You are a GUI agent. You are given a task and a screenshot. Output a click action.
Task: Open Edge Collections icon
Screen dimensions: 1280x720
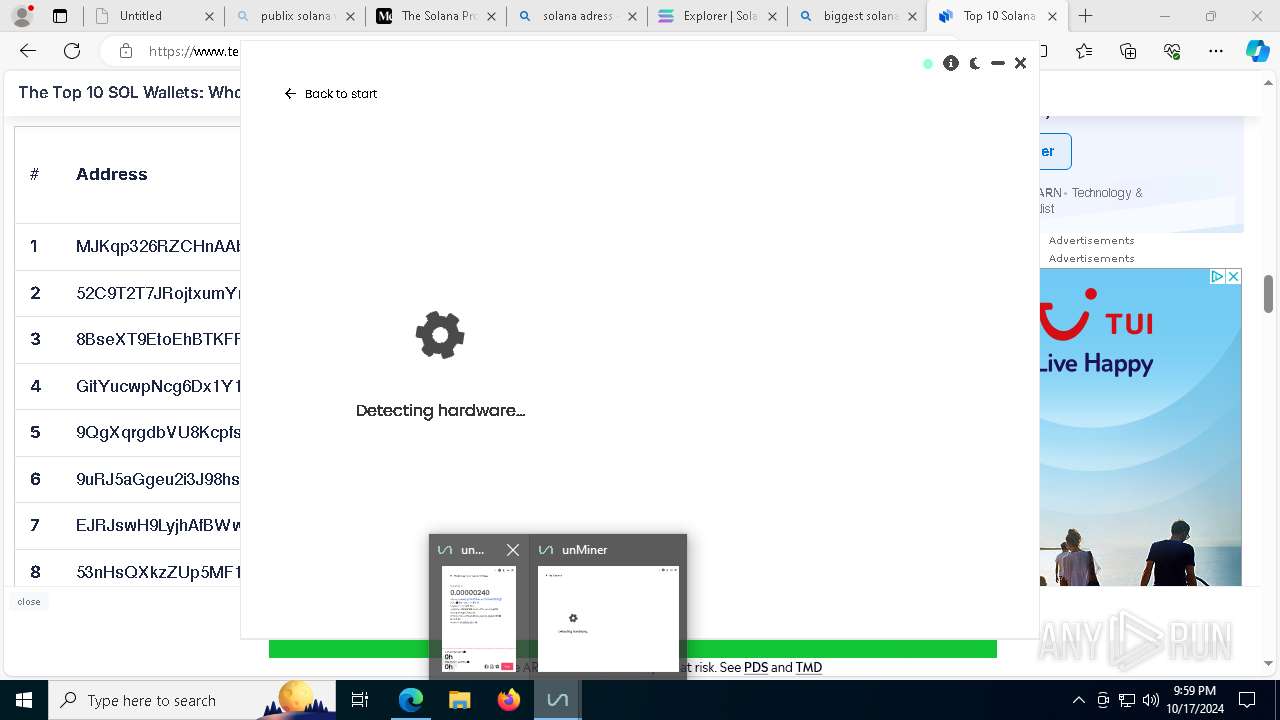click(x=1128, y=51)
